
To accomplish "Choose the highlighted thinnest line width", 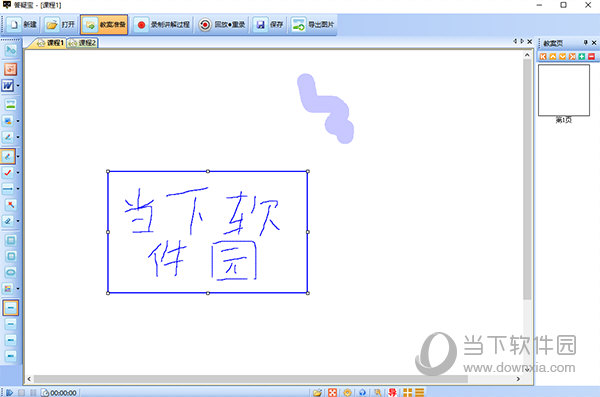I will tap(10, 308).
